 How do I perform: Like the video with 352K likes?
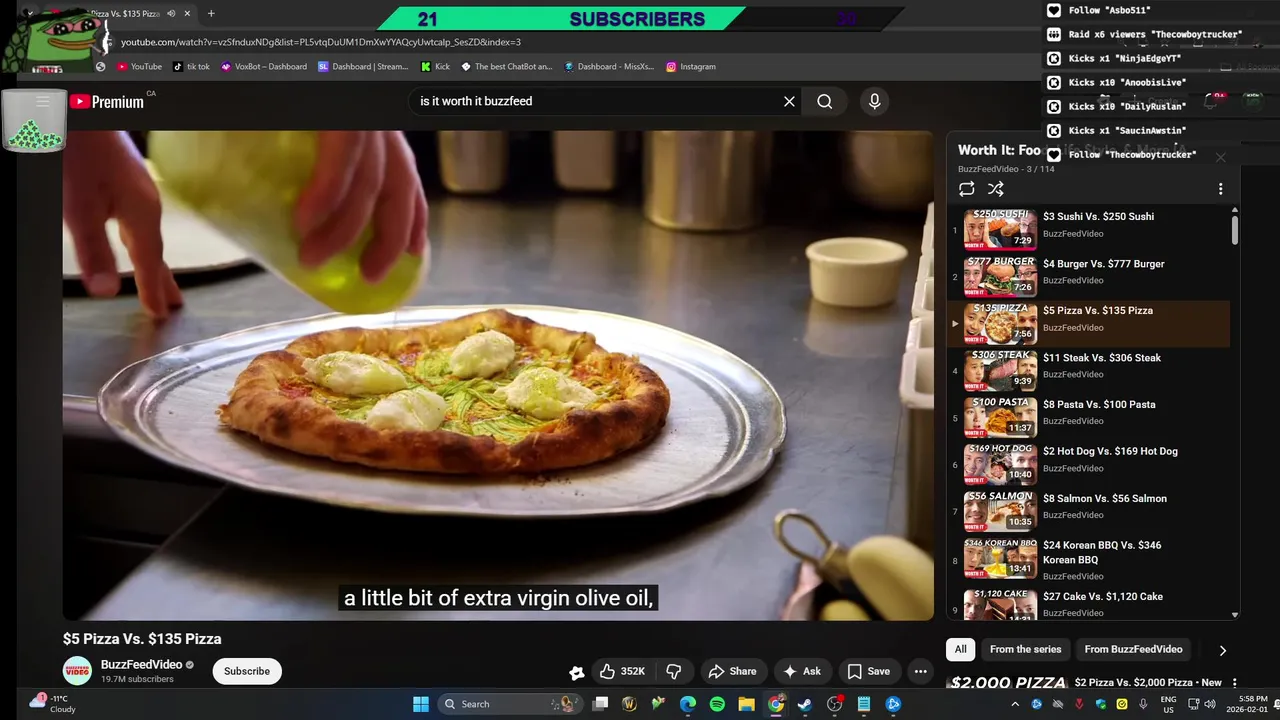pos(623,671)
